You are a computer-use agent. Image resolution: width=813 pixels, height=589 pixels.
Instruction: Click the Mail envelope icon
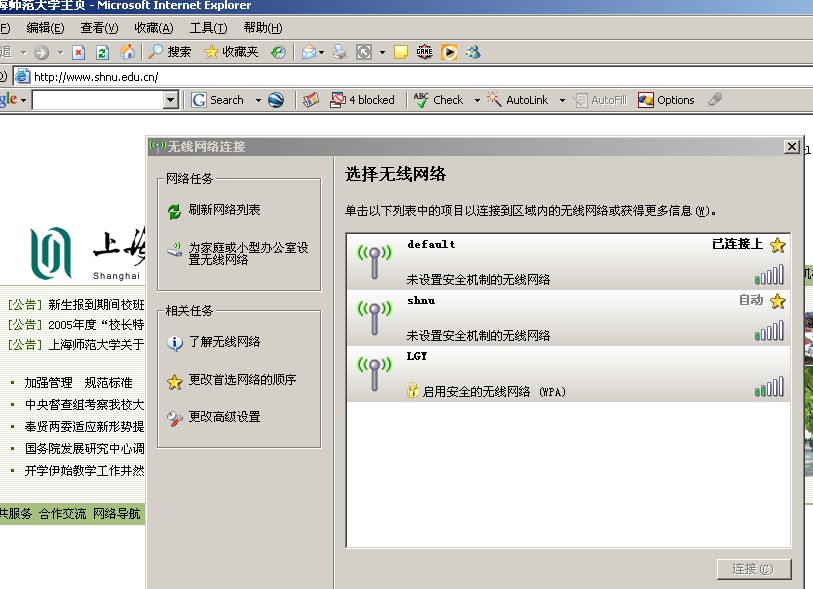click(309, 52)
